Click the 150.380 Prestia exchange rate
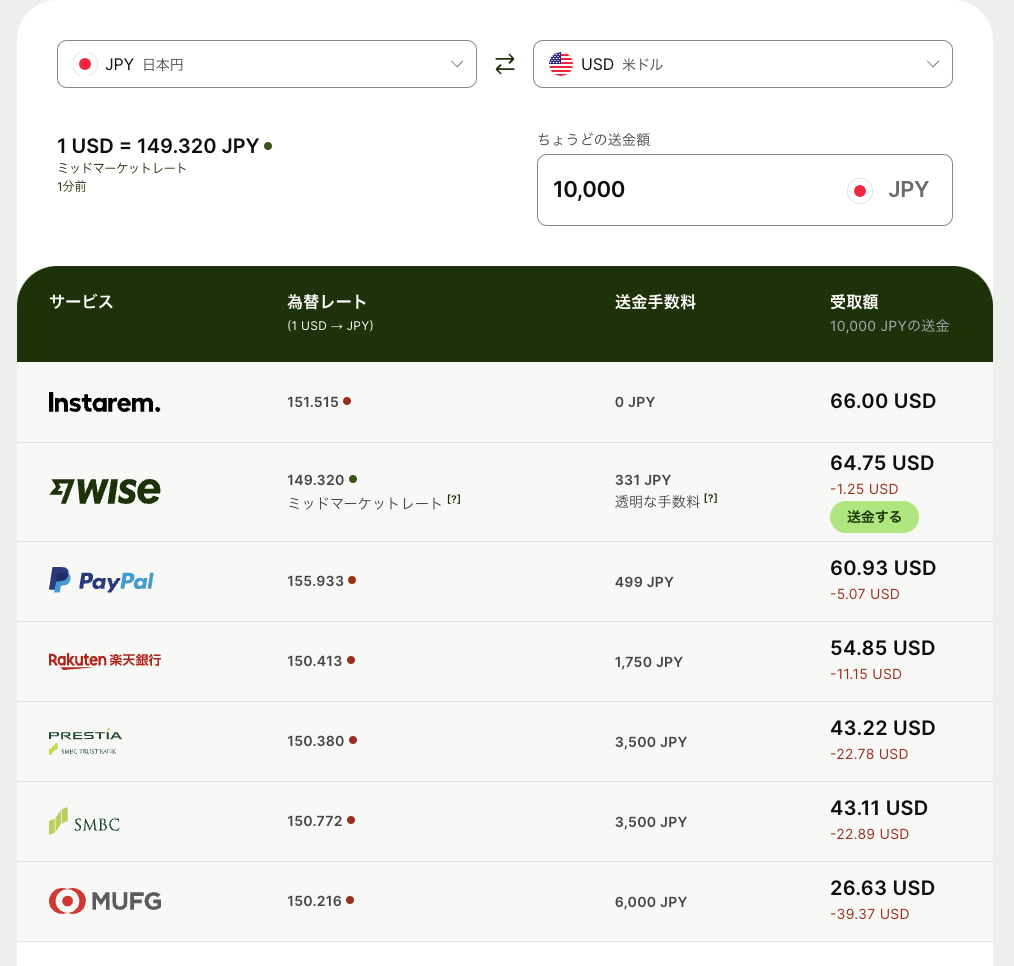 tap(316, 741)
